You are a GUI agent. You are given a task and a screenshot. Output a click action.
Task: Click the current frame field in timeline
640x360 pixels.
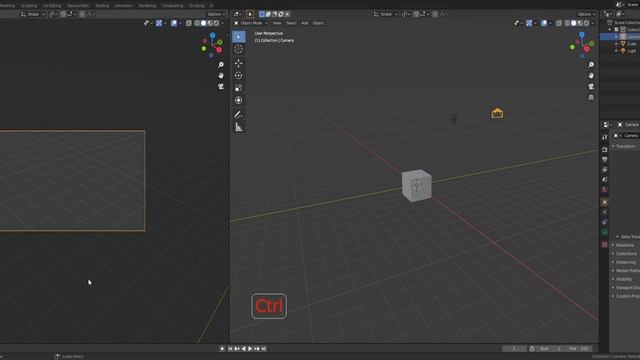(514, 349)
